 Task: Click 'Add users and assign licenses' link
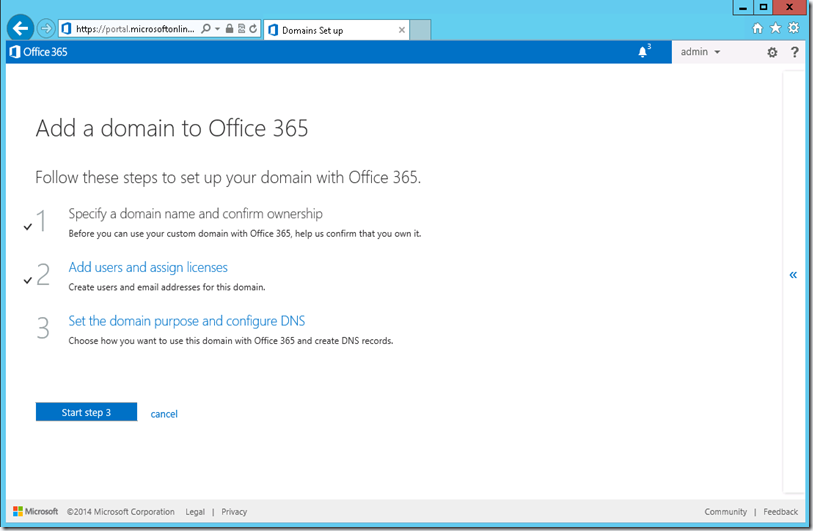point(148,267)
